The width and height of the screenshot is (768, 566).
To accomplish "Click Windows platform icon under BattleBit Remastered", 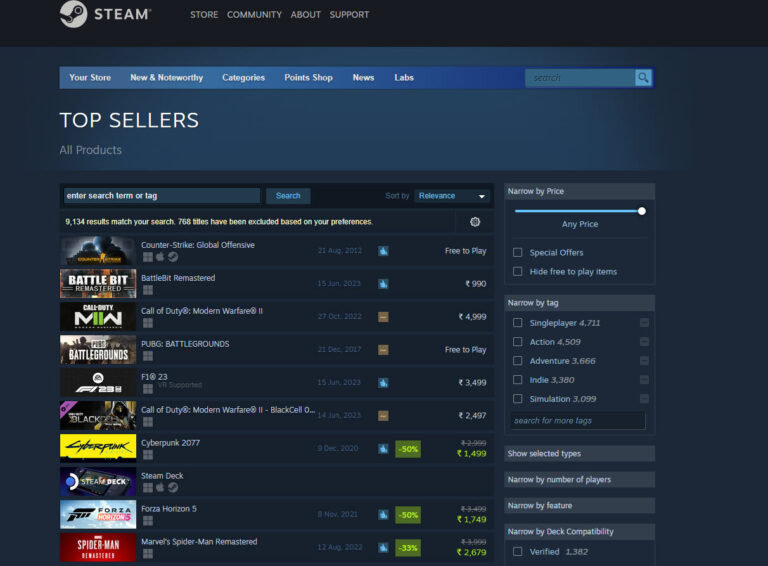I will pos(147,290).
